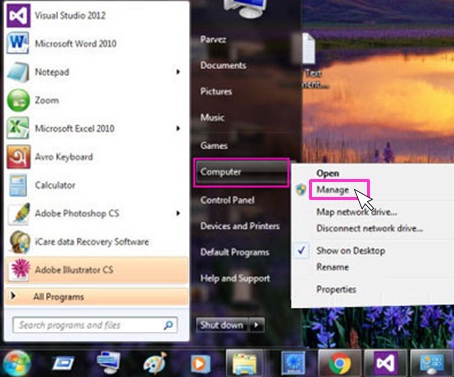Screen dimensions: 454x377
Task: Click the search magnifier icon
Action: [168, 325]
